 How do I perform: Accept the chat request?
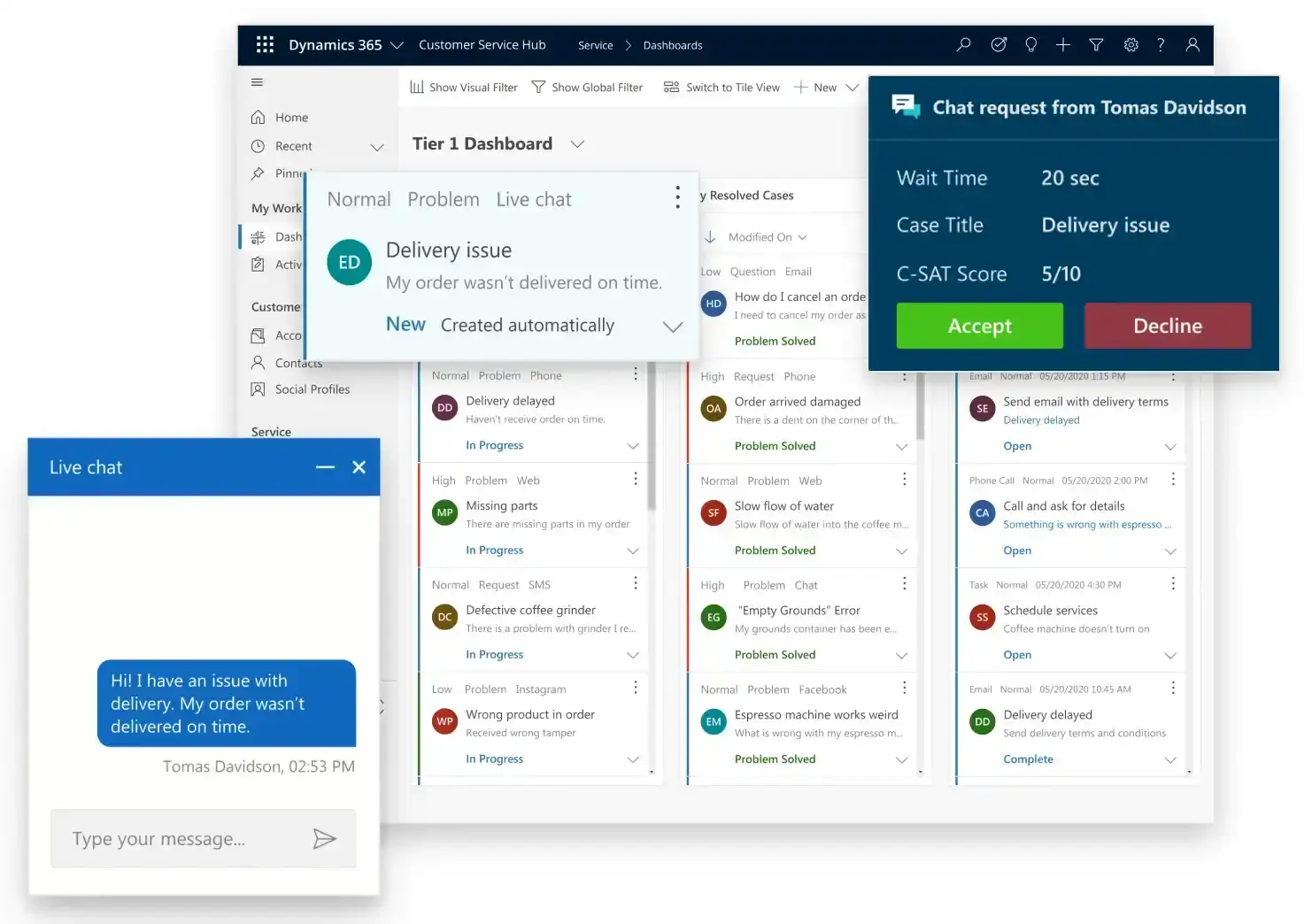click(979, 326)
